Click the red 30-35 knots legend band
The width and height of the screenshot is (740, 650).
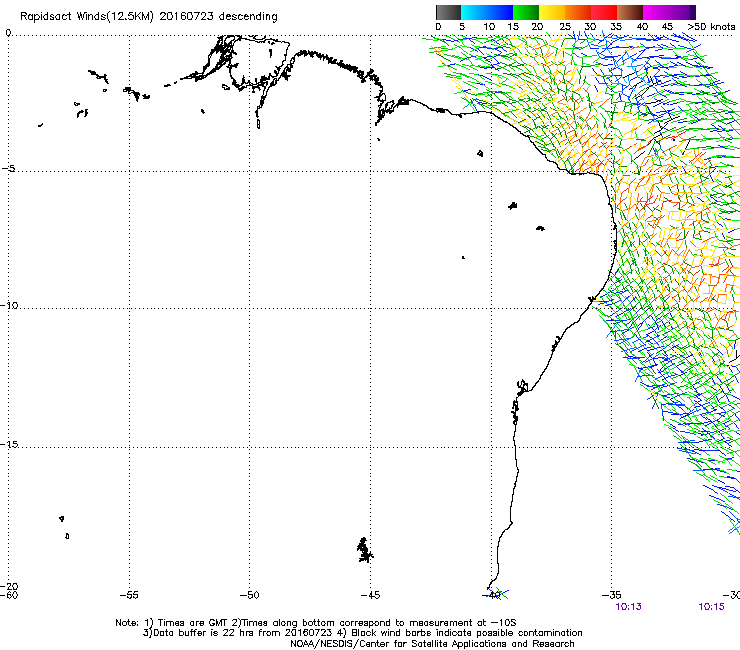604,12
